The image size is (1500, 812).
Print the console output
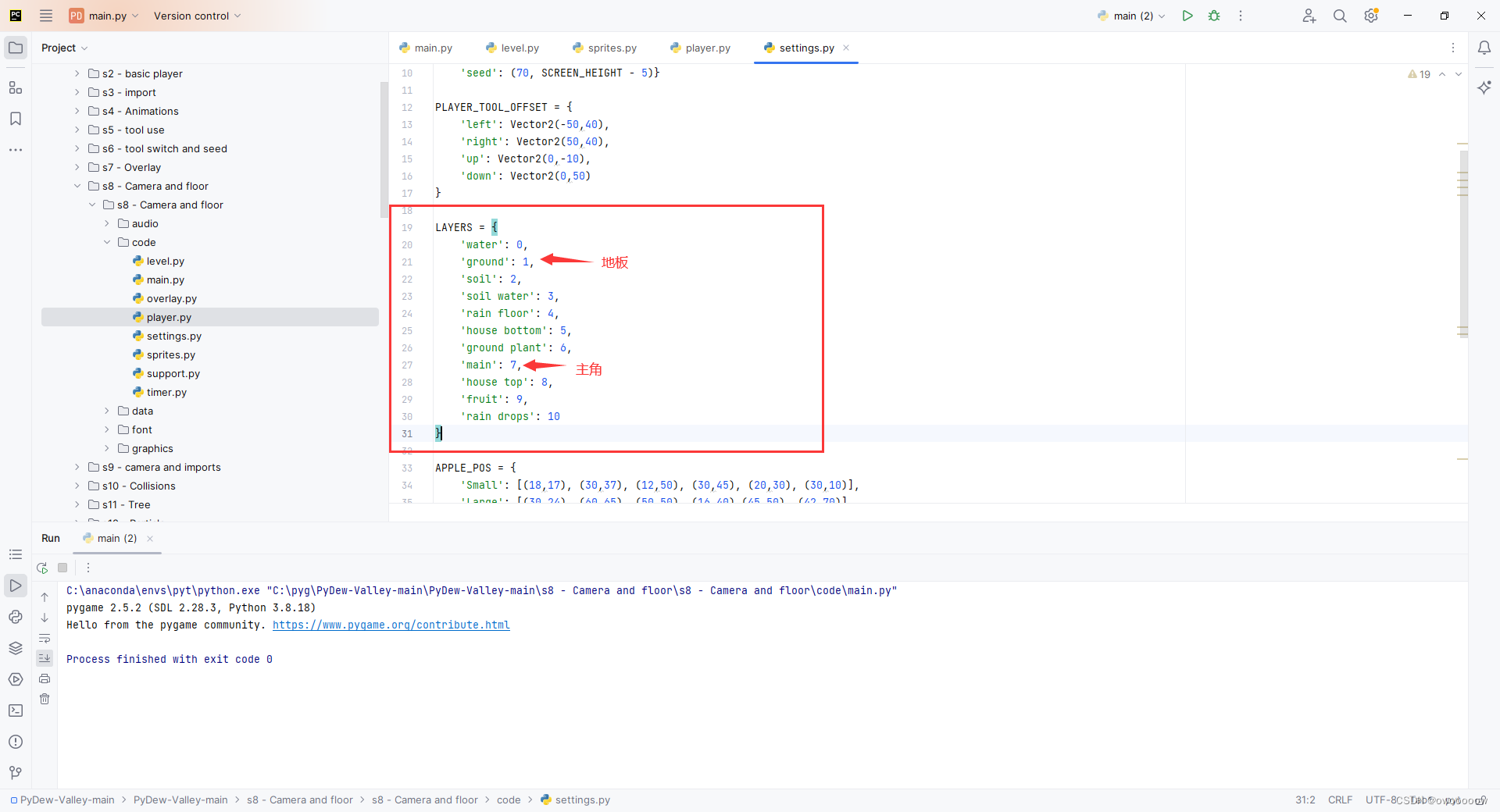click(45, 678)
